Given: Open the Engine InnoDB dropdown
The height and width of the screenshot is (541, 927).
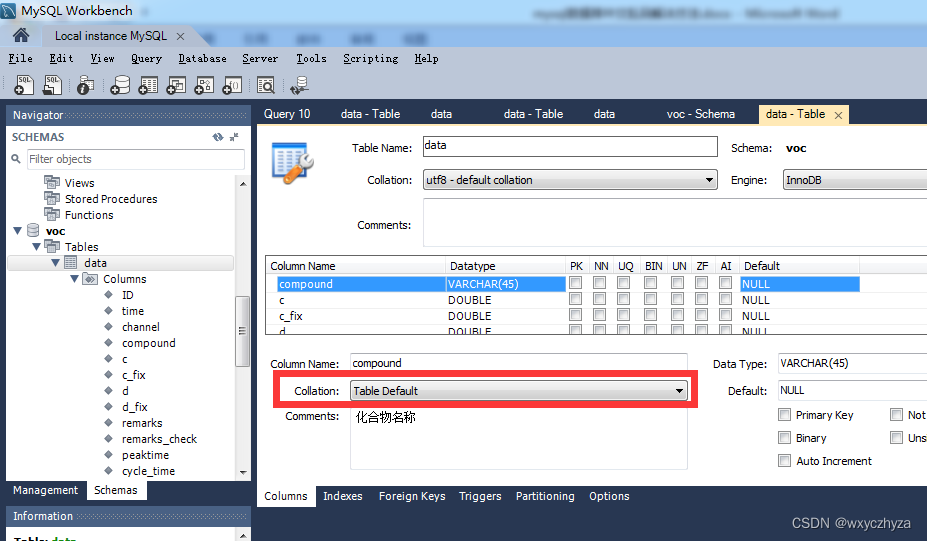Looking at the screenshot, I should coord(855,180).
